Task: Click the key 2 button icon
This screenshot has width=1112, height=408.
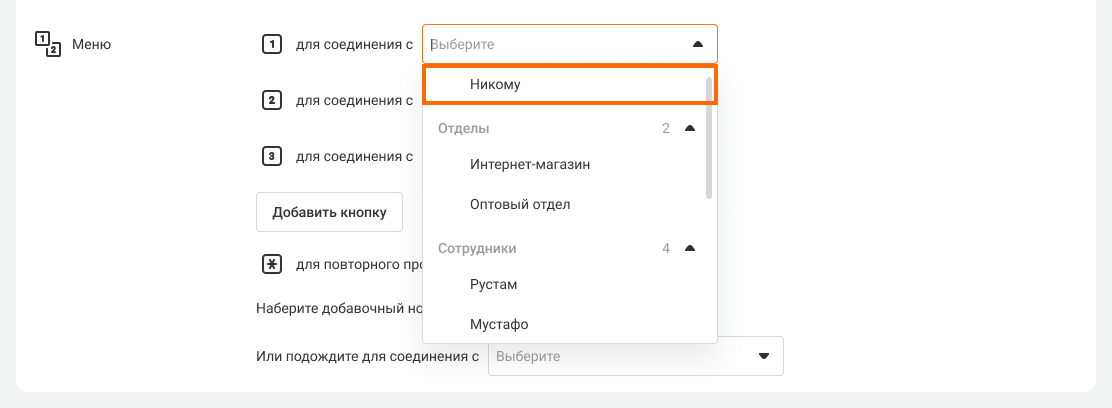Action: click(x=270, y=100)
